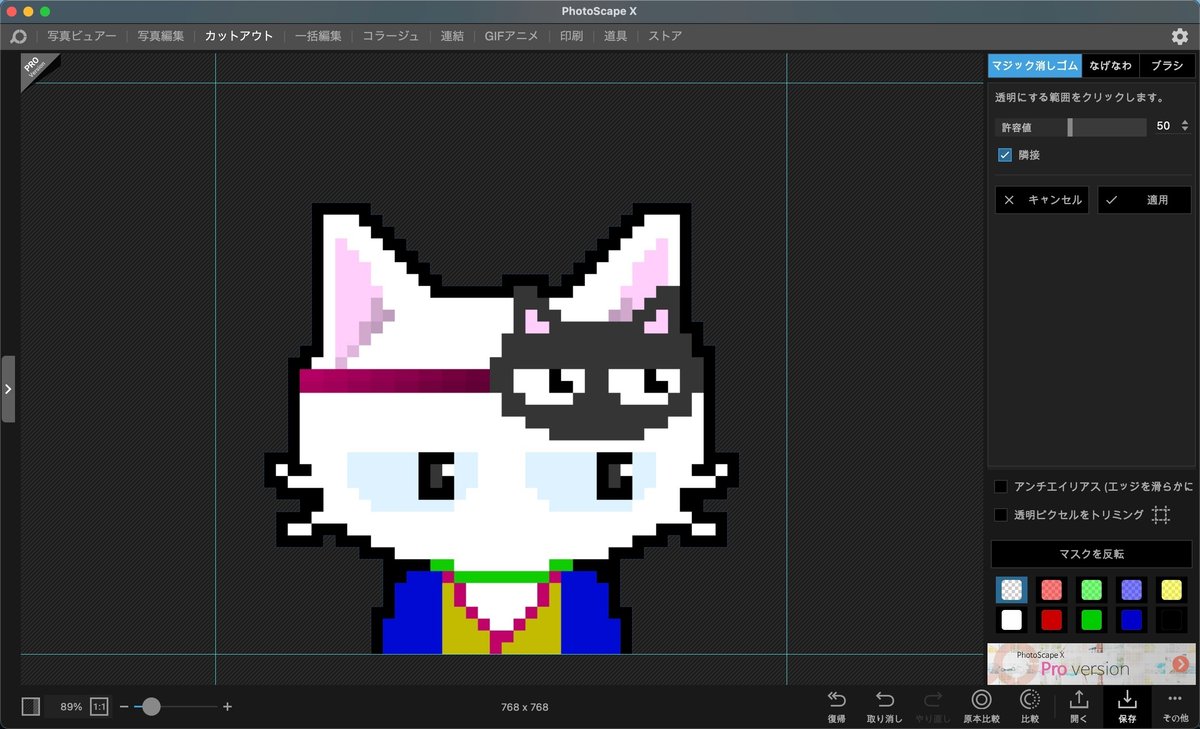The image size is (1200, 729).
Task: Enable the アンチエイリアス checkbox
Action: [1001, 486]
